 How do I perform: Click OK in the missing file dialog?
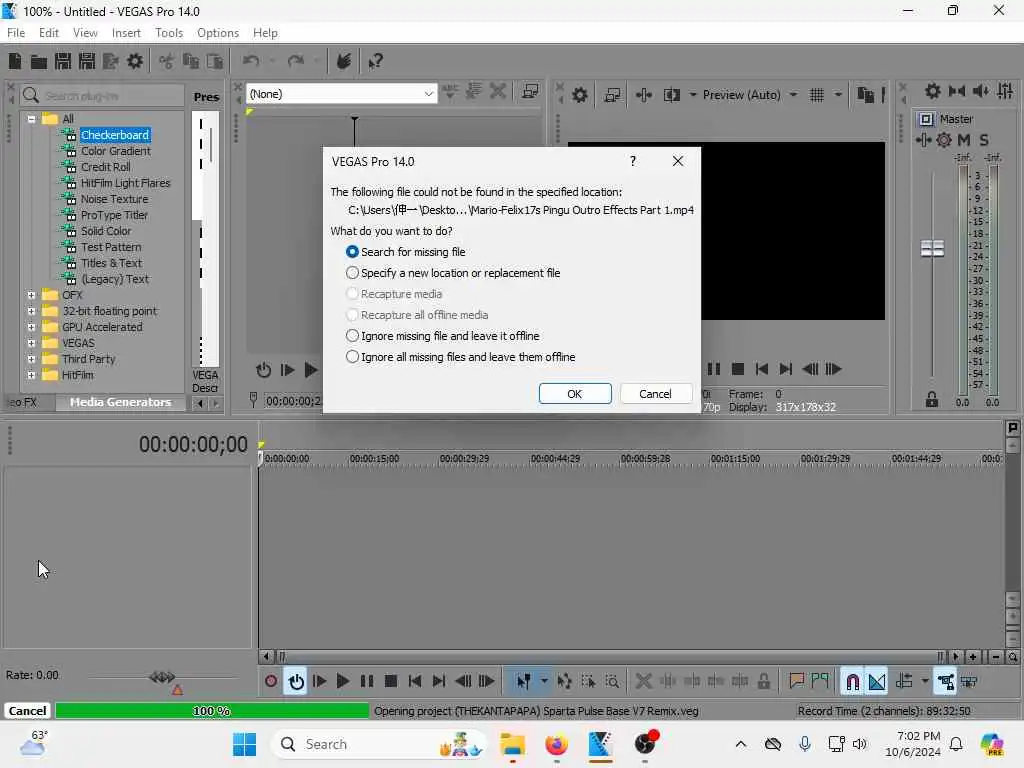(575, 394)
